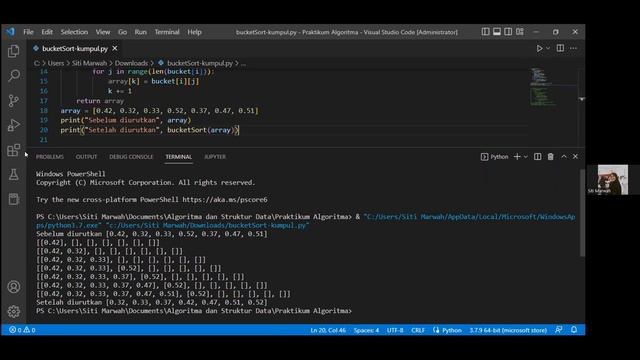Image resolution: width=640 pixels, height=360 pixels.
Task: Open the Customize Layout icon
Action: pyautogui.click(x=520, y=32)
